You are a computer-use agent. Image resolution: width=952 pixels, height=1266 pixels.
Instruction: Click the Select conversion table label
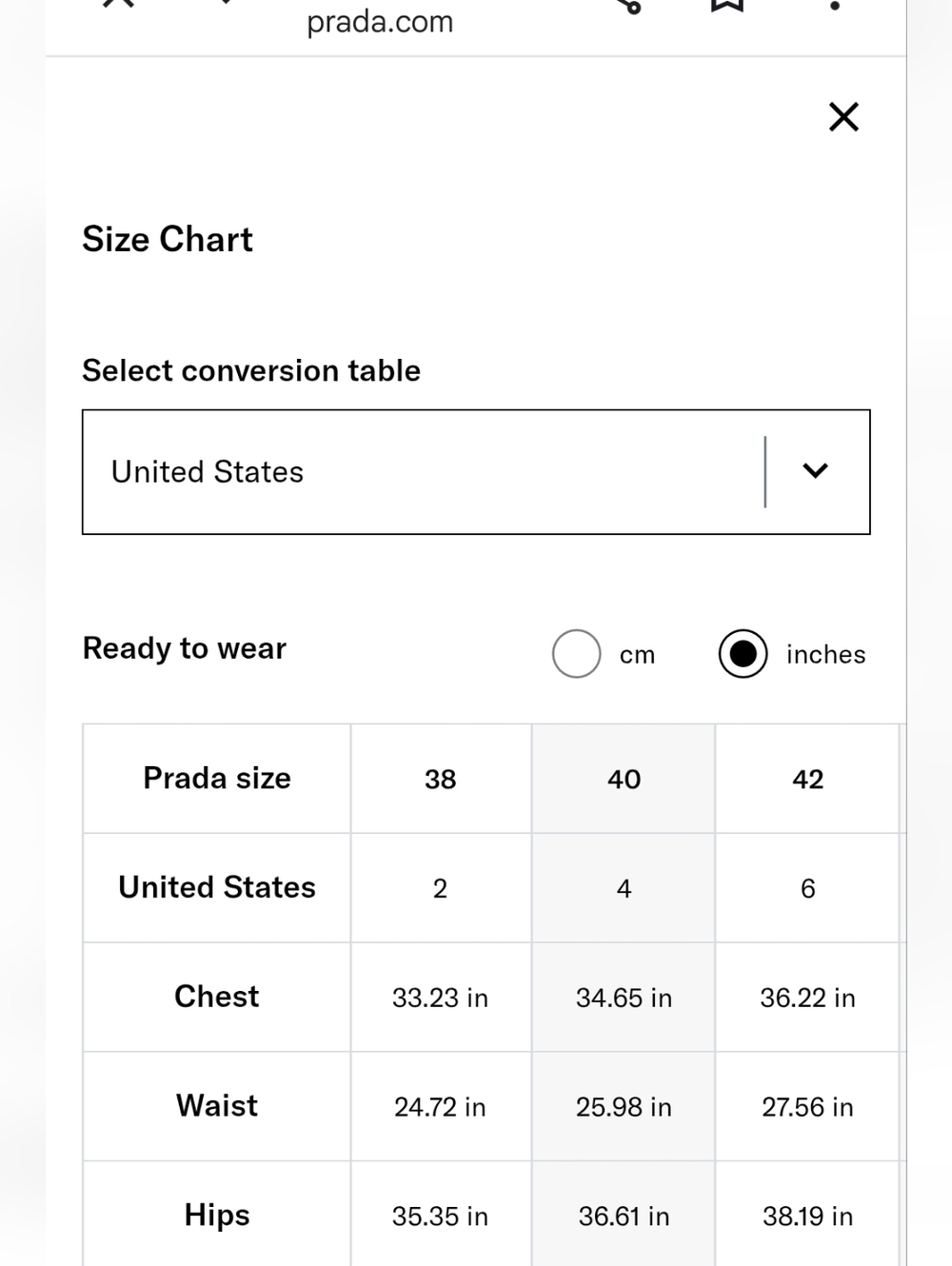pos(251,370)
